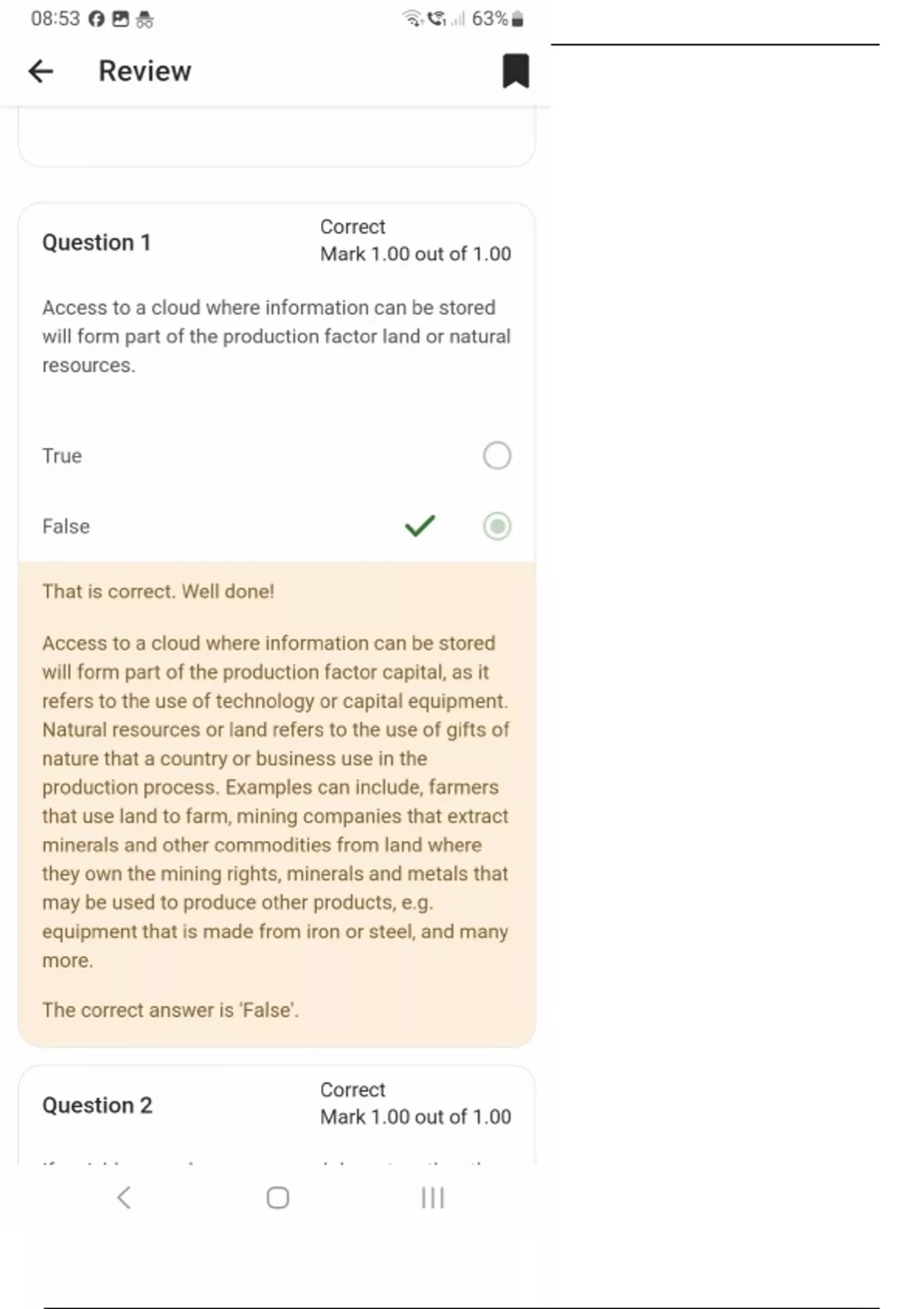Tap the False answer label
Image resolution: width=924 pixels, height=1309 pixels.
coord(65,527)
